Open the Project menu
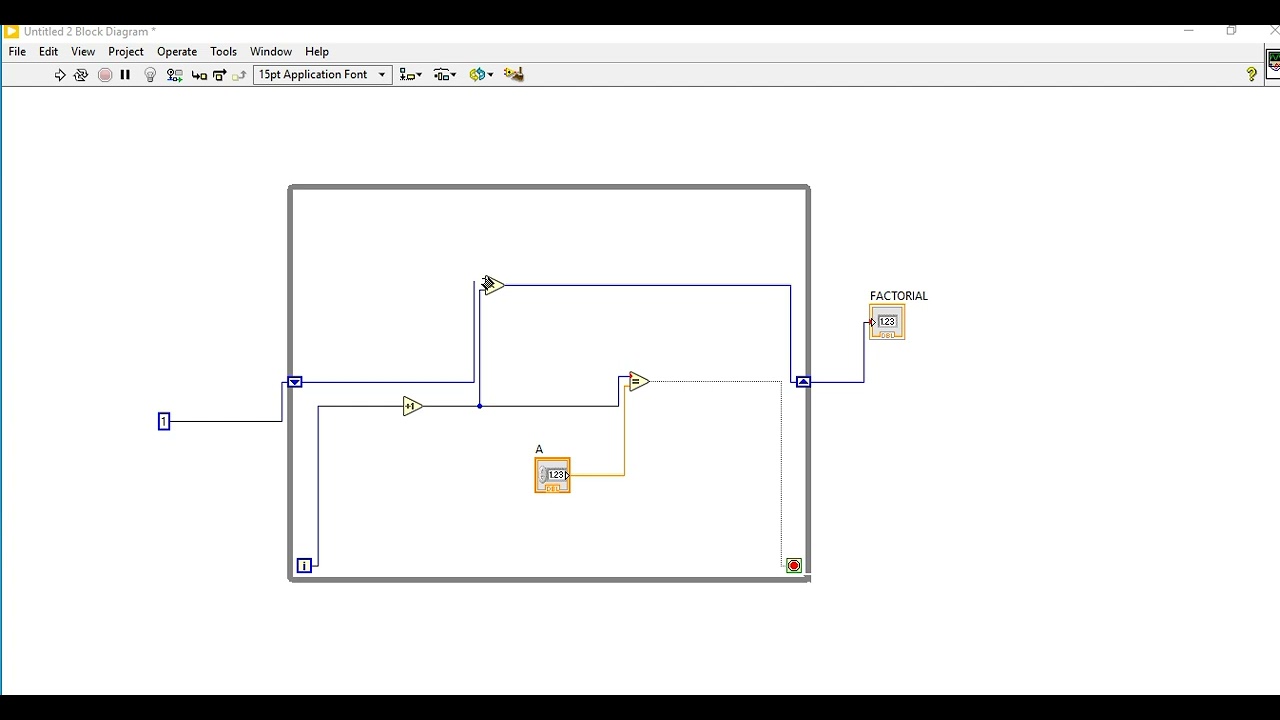1280x720 pixels. pyautogui.click(x=126, y=52)
